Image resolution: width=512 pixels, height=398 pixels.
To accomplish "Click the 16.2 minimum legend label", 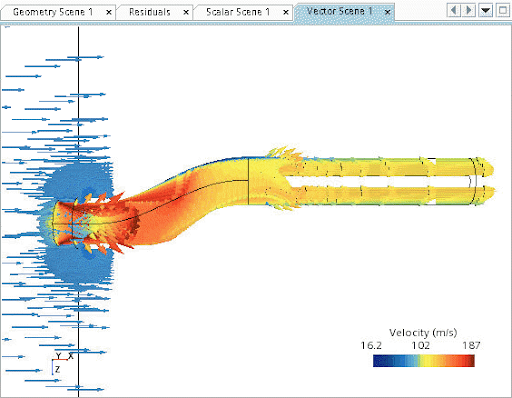I will 371,345.
